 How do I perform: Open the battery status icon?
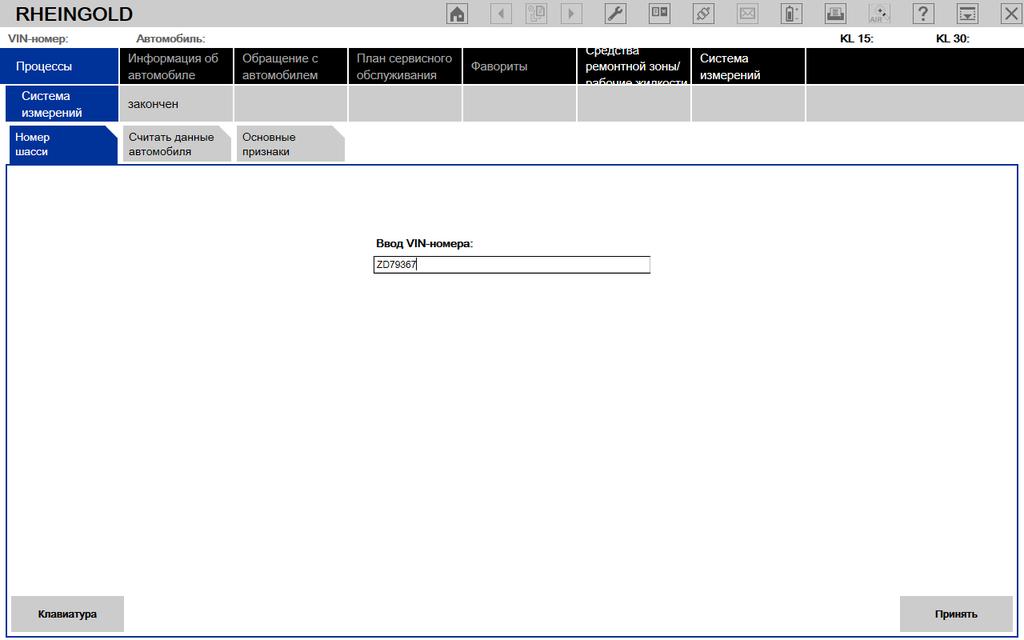coord(791,14)
